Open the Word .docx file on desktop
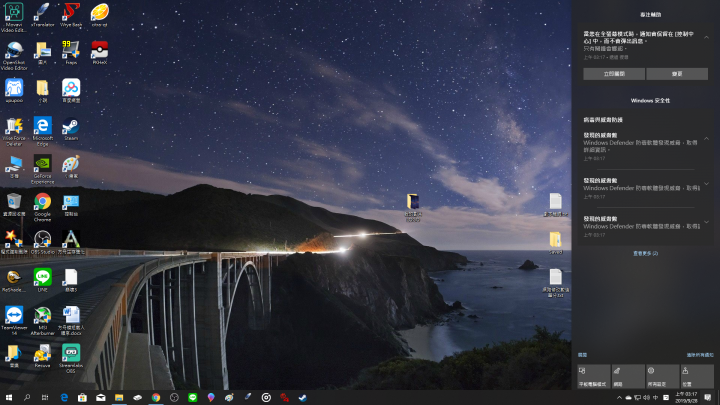Image resolution: width=720 pixels, height=405 pixels. pyautogui.click(x=71, y=321)
